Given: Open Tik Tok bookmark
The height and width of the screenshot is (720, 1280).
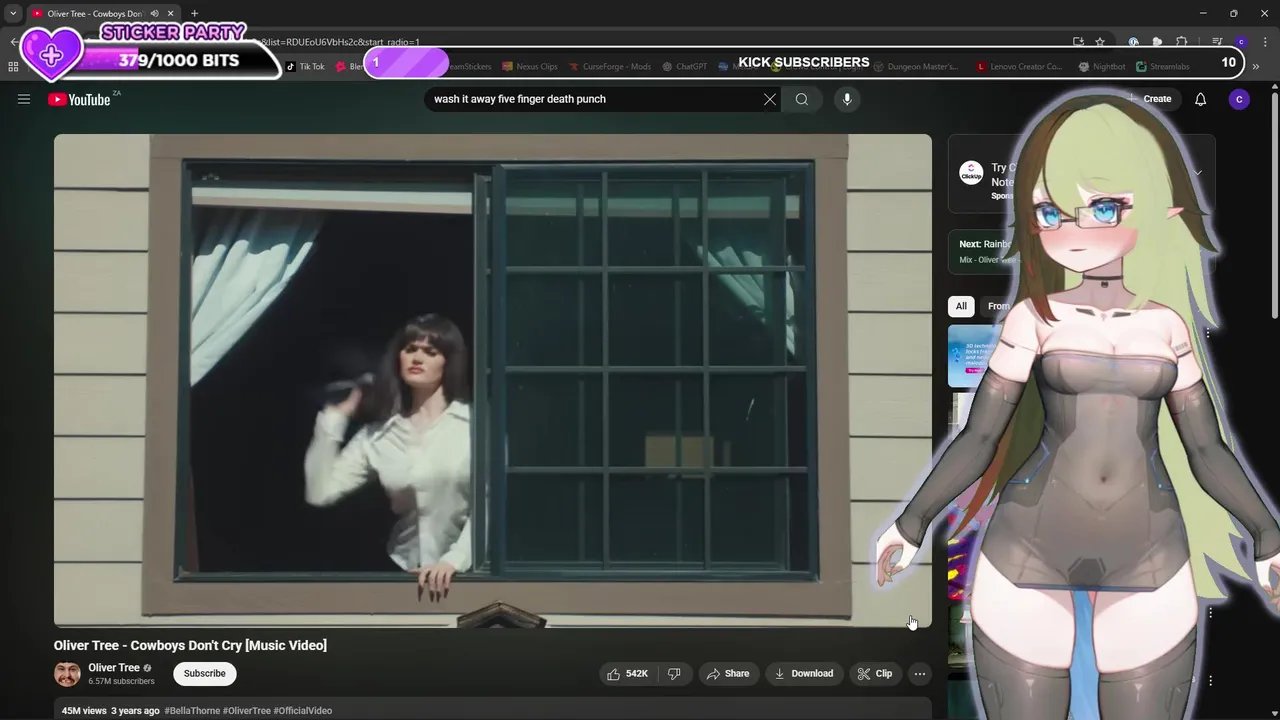Looking at the screenshot, I should click(306, 67).
